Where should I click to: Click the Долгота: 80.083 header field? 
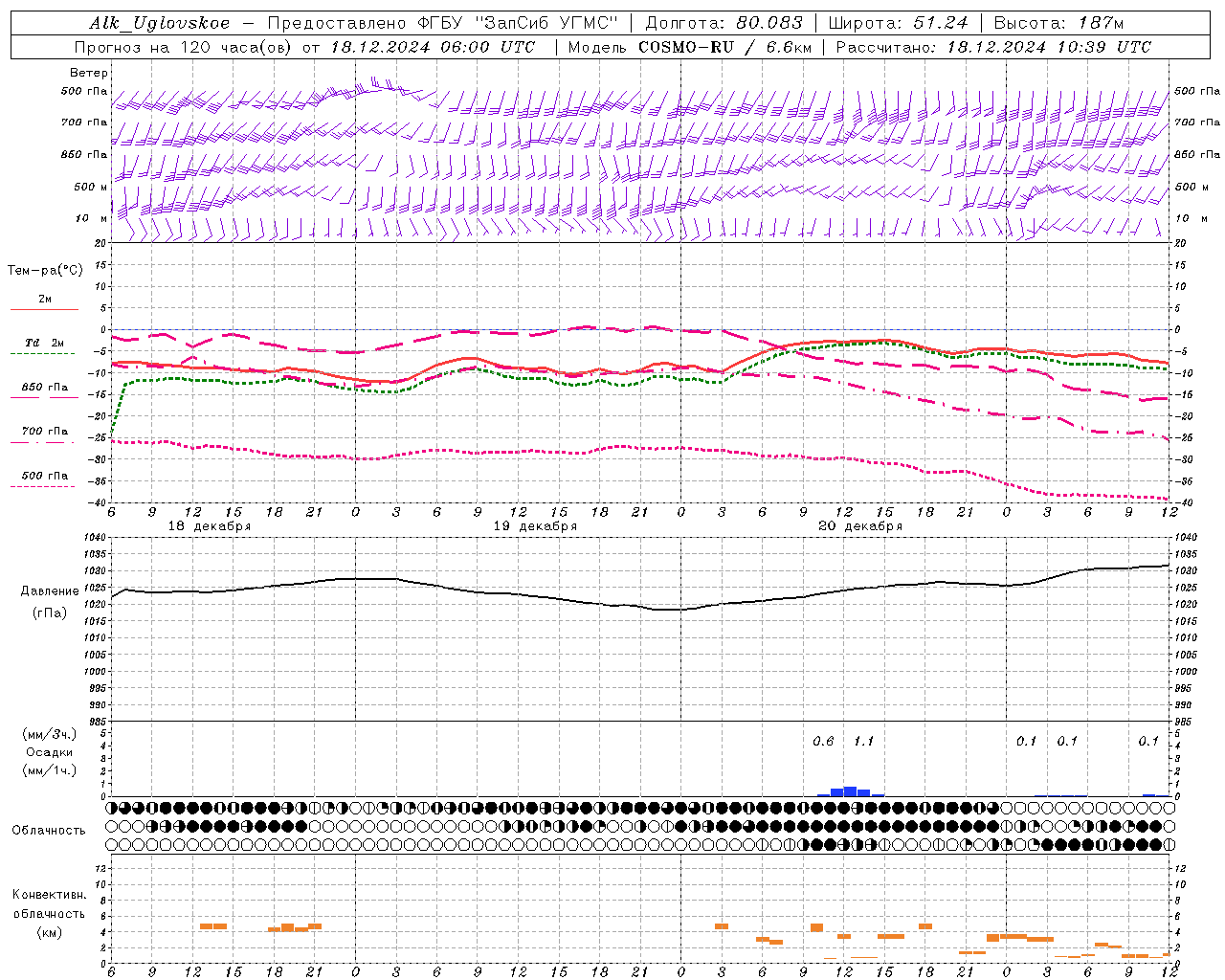pos(724,23)
